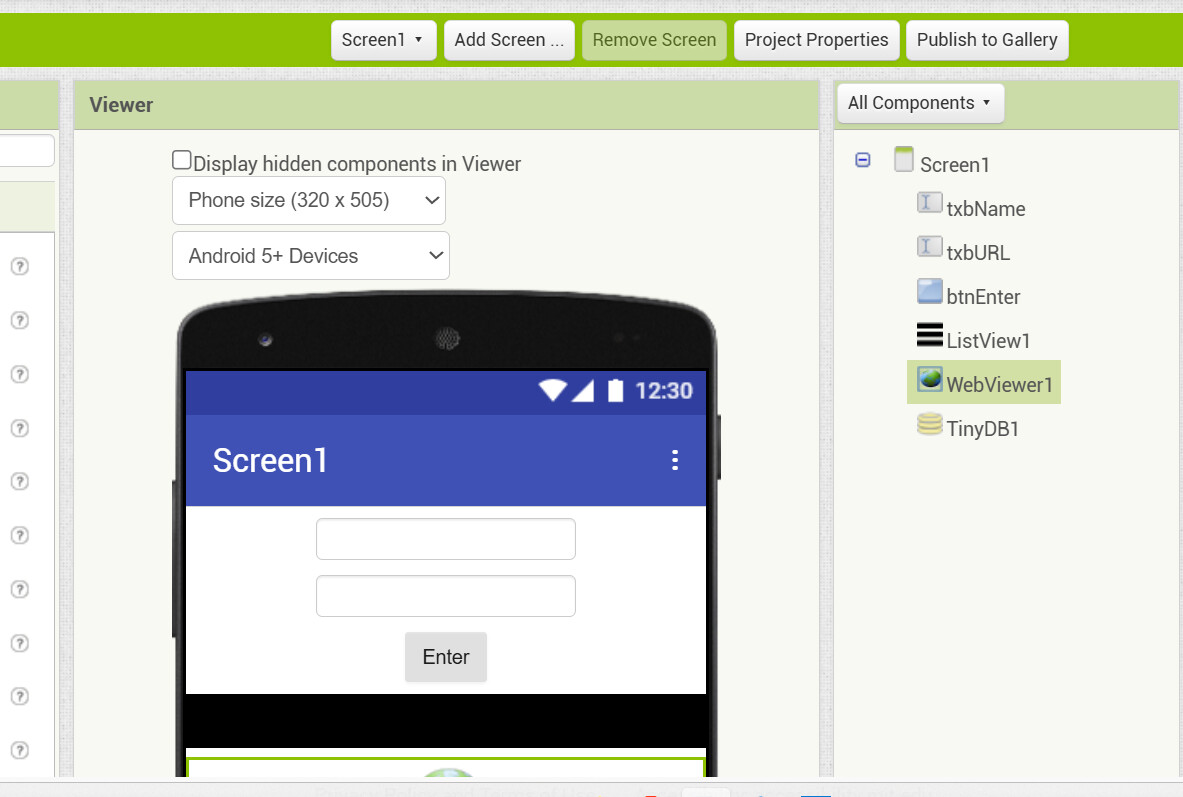Enable Display hidden components in Viewer
The image size is (1183, 797).
pos(181,160)
